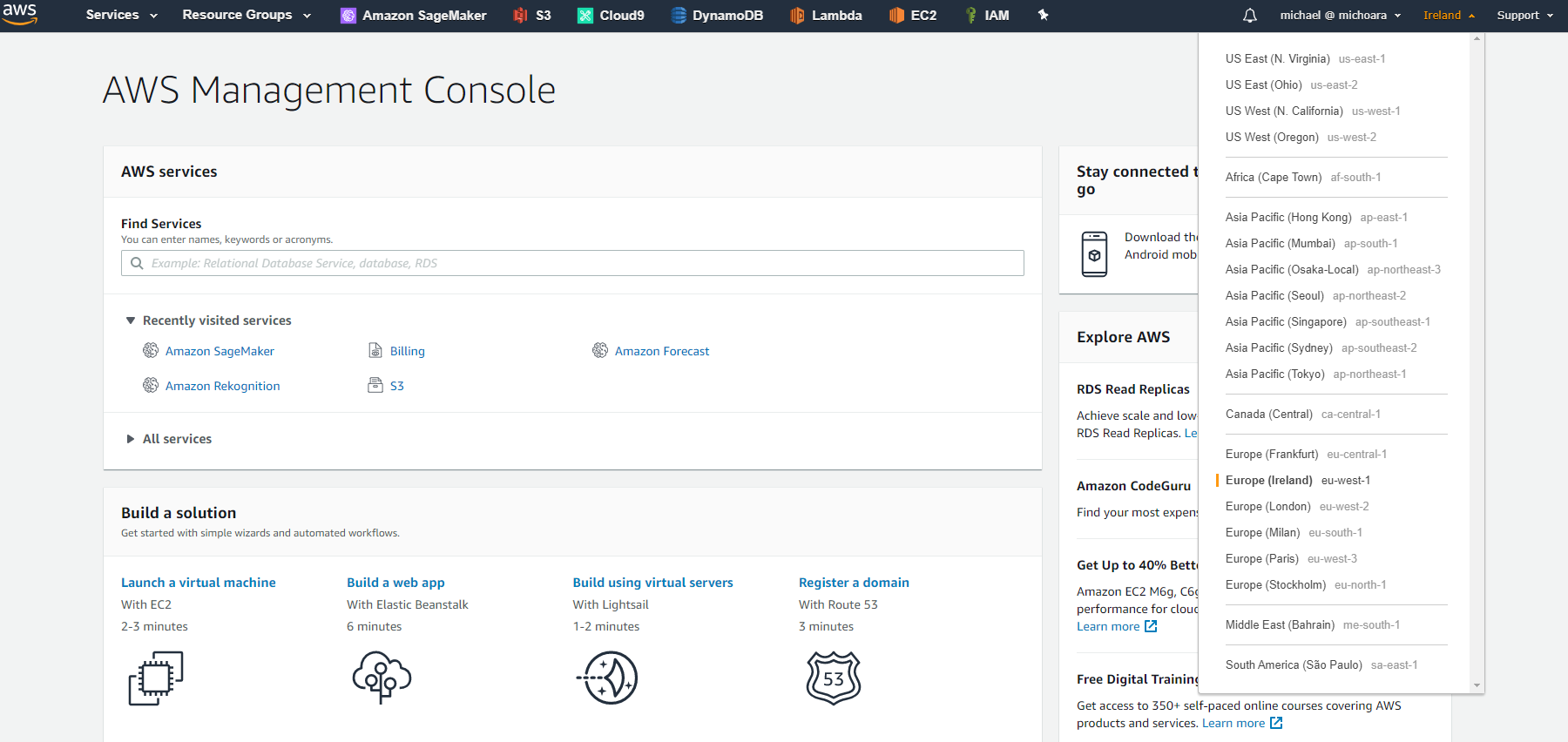The image size is (1568, 742).
Task: Select Middle East (Bahrain) region
Action: pos(1313,624)
